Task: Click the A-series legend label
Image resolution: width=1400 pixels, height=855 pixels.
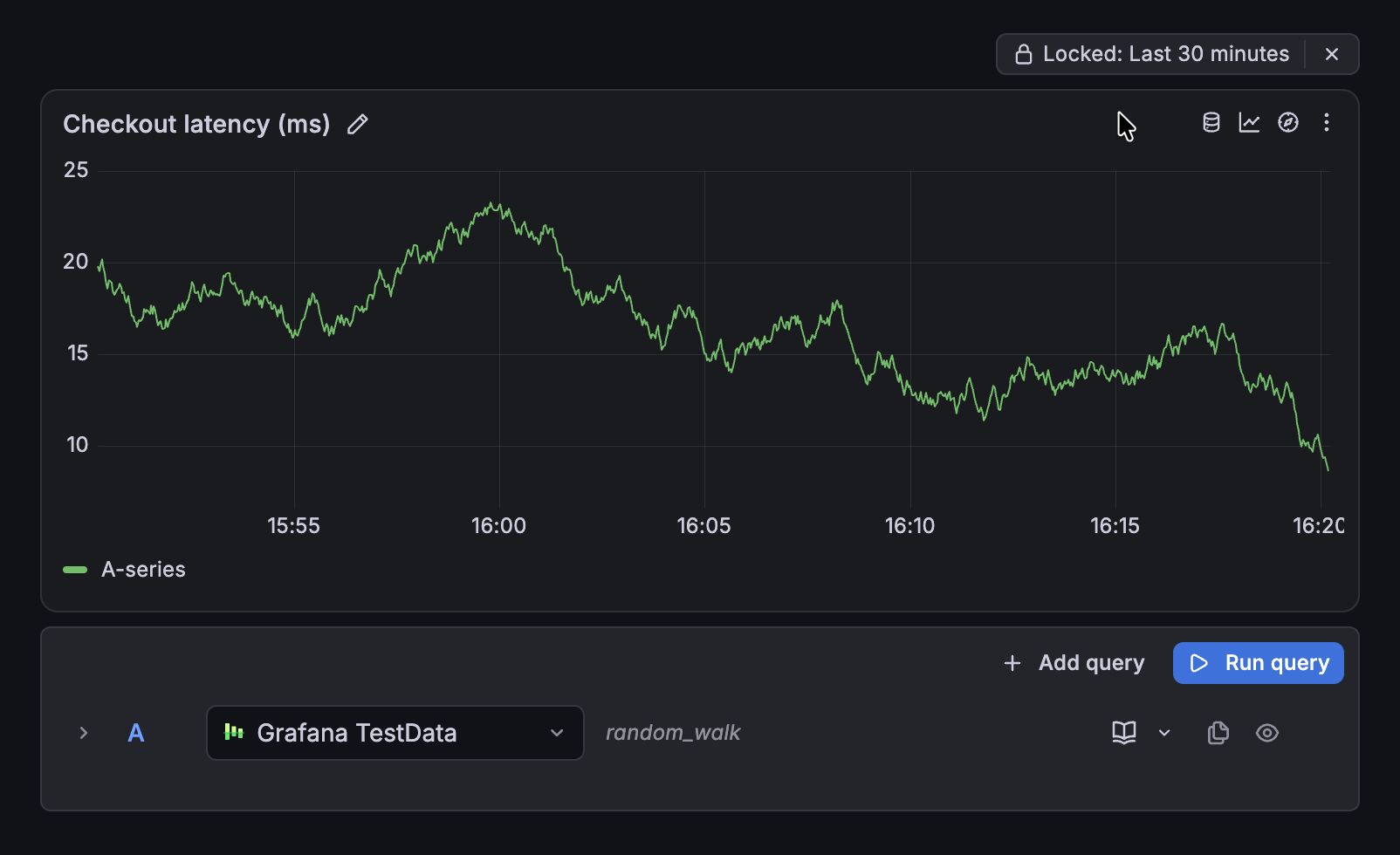Action: (144, 570)
